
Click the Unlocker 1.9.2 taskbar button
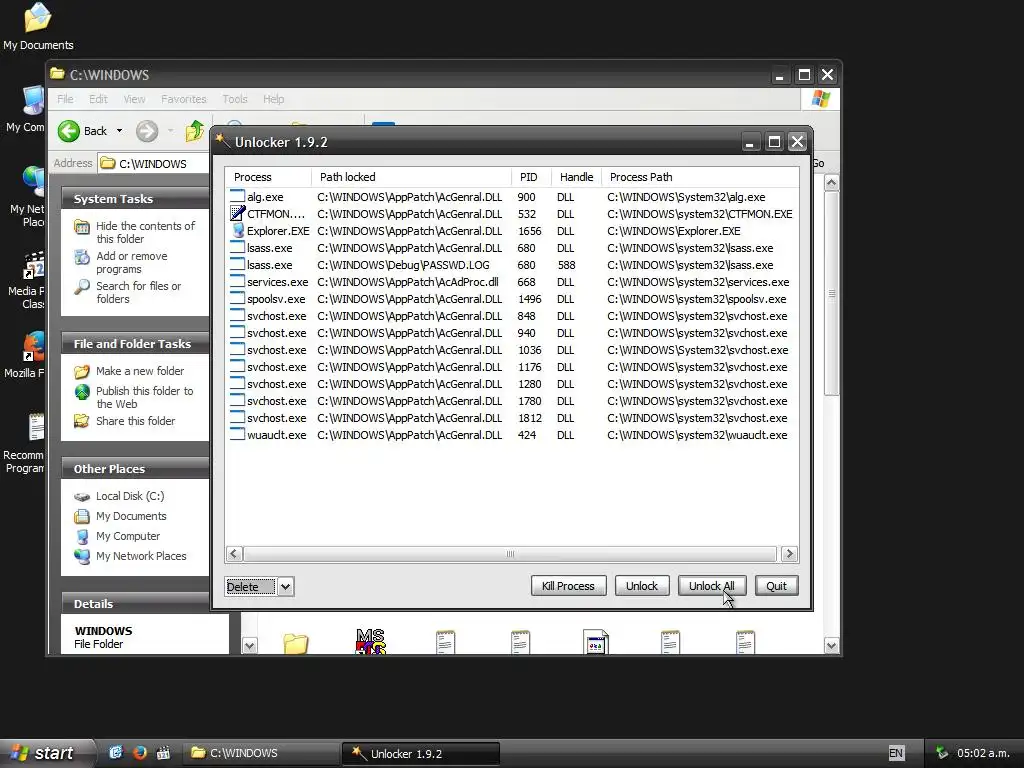421,754
